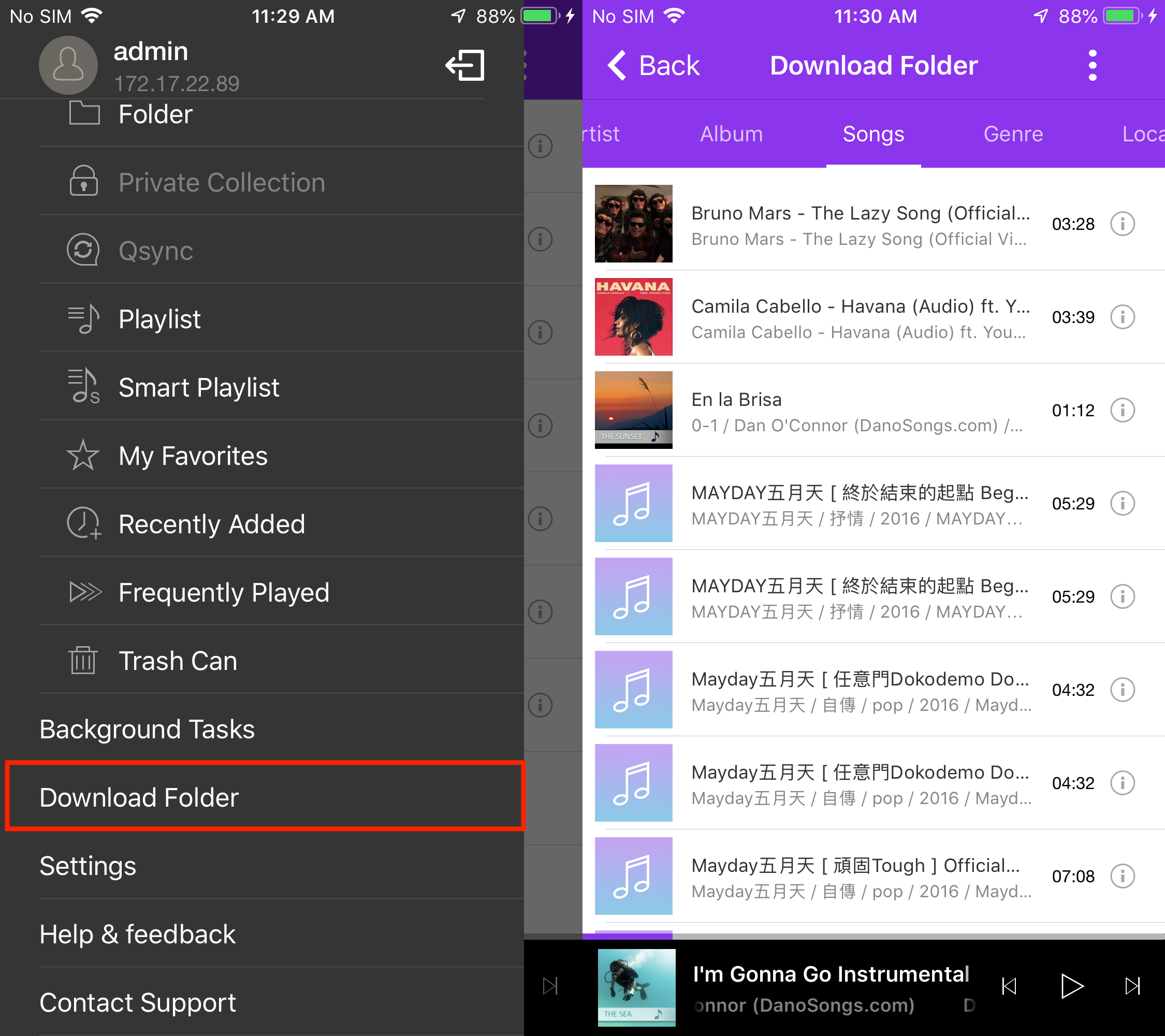1165x1036 pixels.
Task: Go to previous track in mini player
Action: click(1009, 986)
